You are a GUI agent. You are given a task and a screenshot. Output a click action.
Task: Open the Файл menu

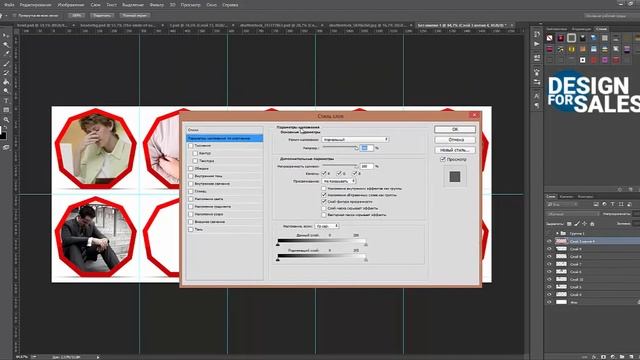coord(9,5)
